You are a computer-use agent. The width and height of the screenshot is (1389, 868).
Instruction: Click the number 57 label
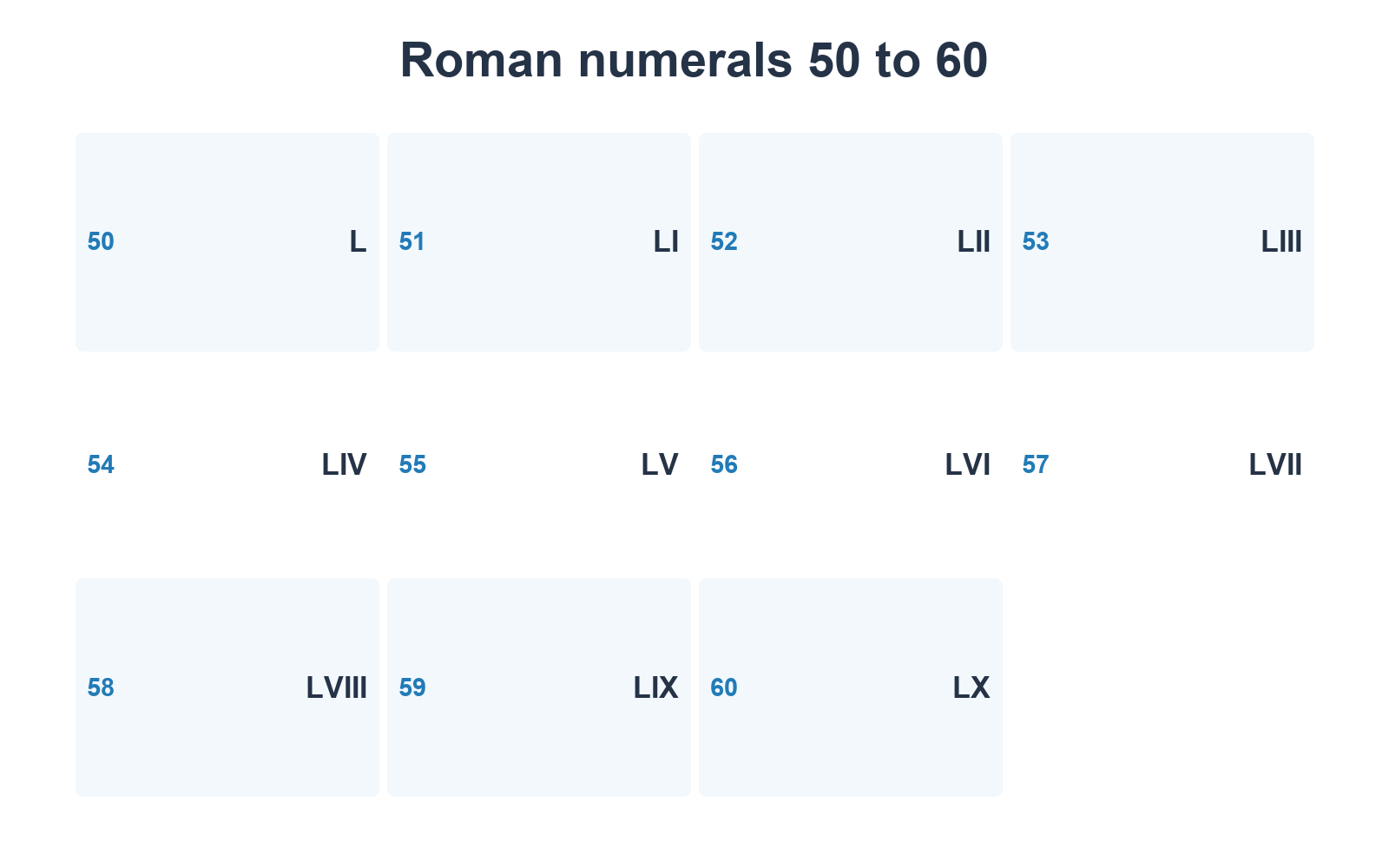click(x=1036, y=465)
